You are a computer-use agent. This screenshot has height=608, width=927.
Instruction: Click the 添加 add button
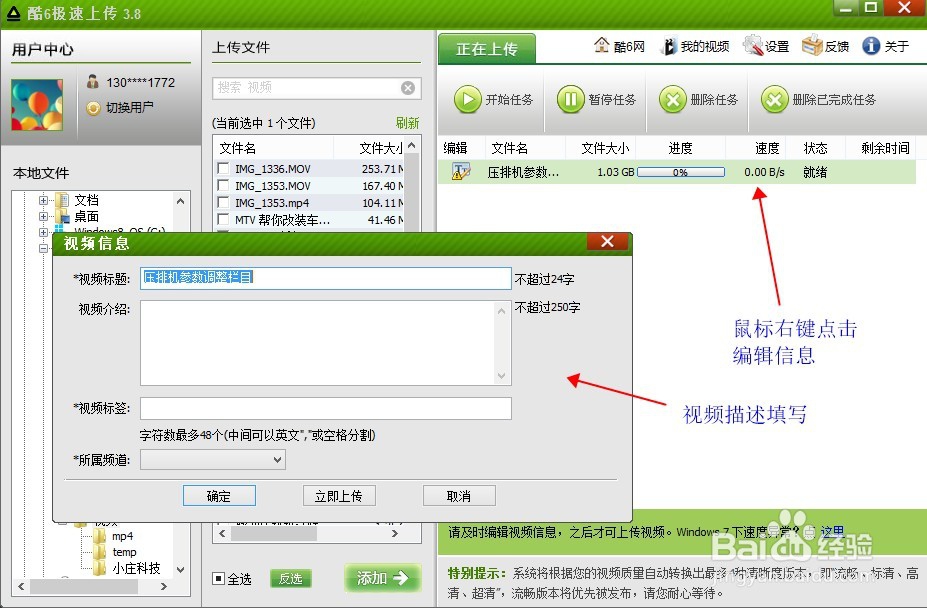(383, 578)
